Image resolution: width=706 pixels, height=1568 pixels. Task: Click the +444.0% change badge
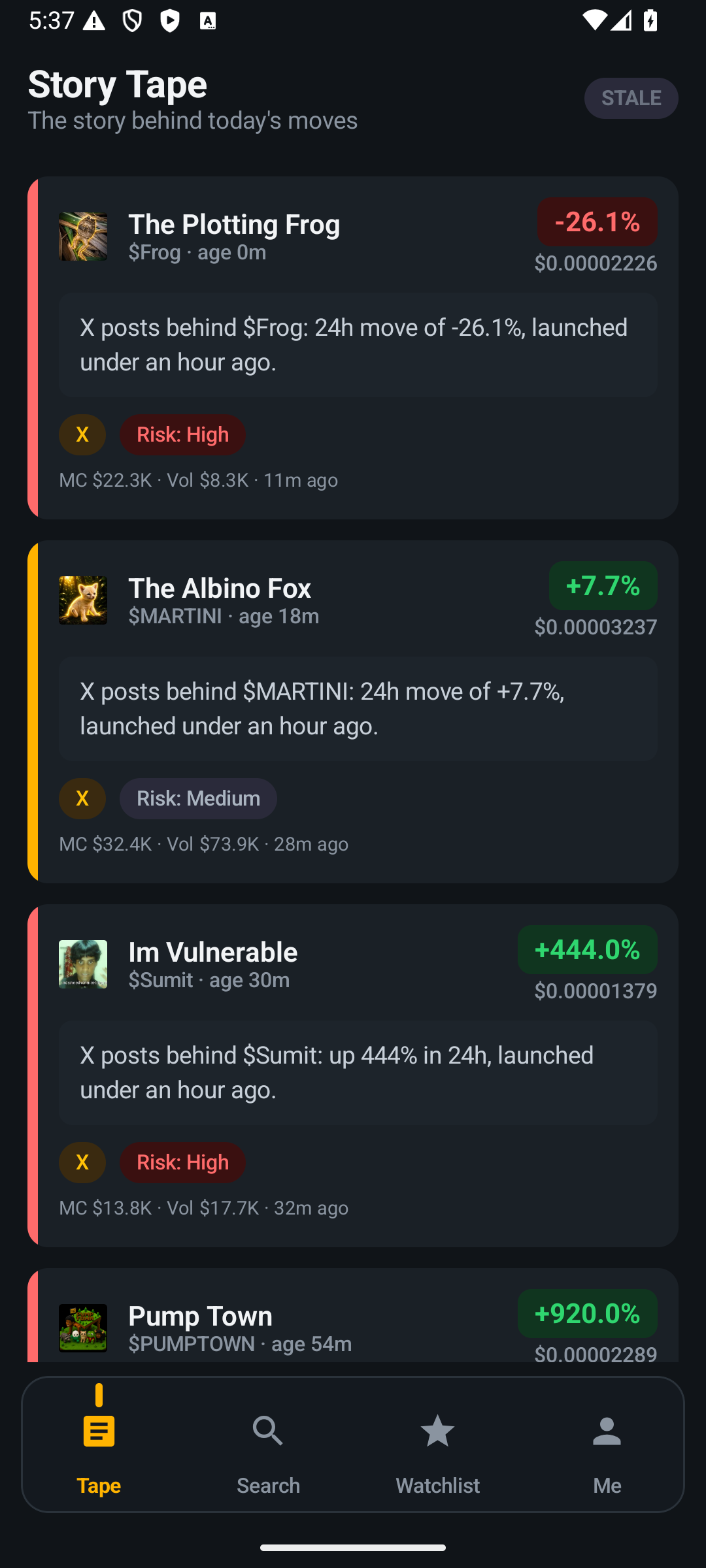pos(587,950)
